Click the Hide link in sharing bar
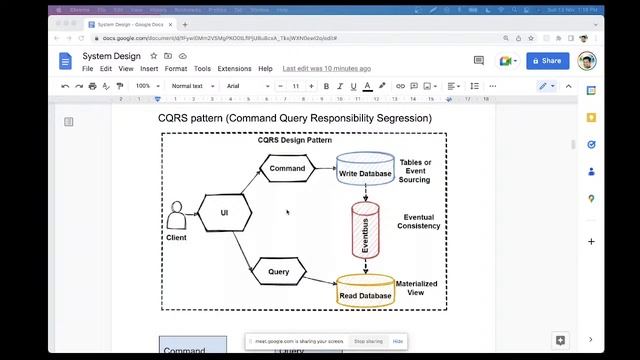The image size is (640, 360). pyautogui.click(x=398, y=341)
